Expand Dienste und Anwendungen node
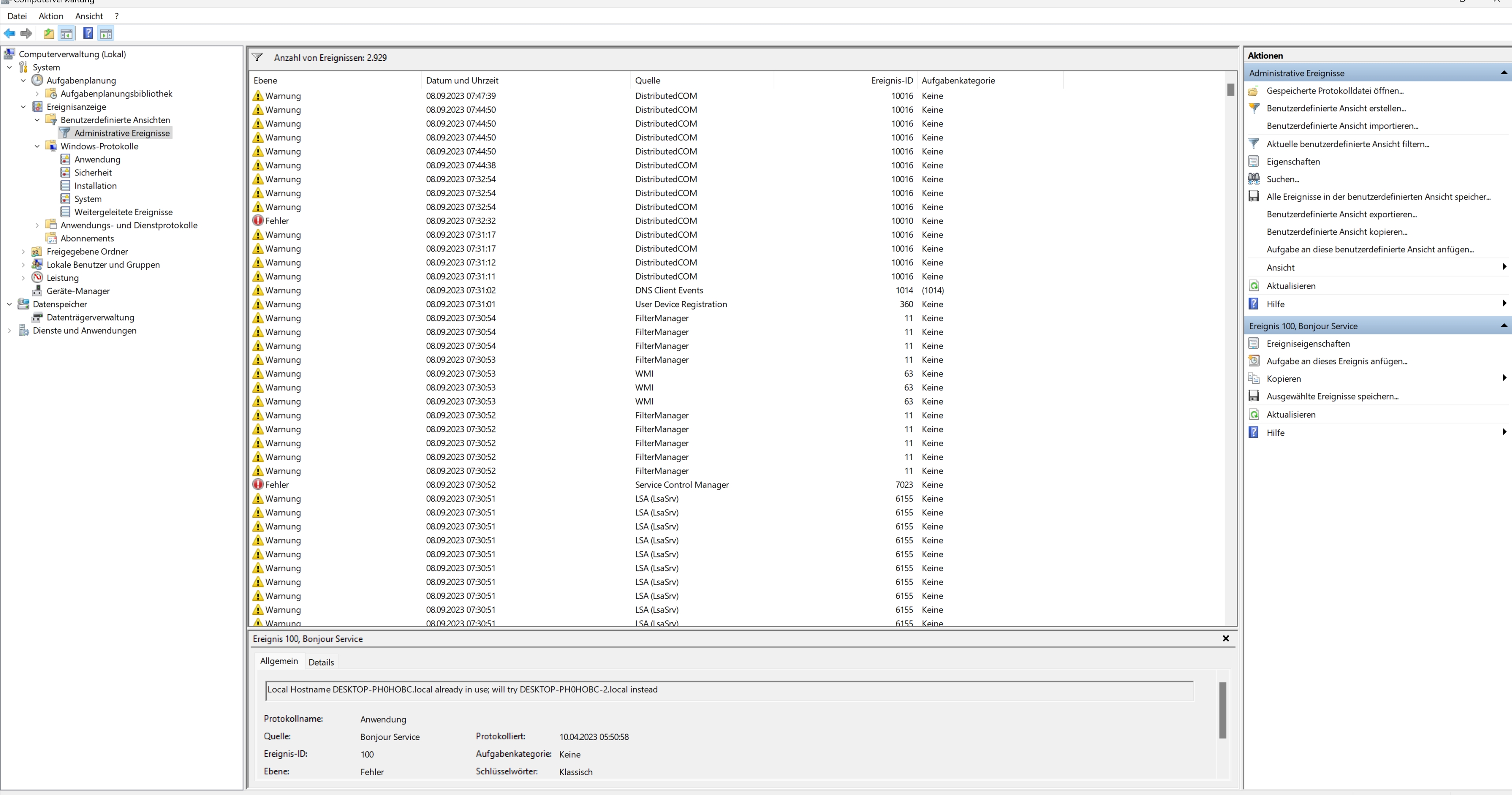The height and width of the screenshot is (795, 1512). (x=9, y=330)
